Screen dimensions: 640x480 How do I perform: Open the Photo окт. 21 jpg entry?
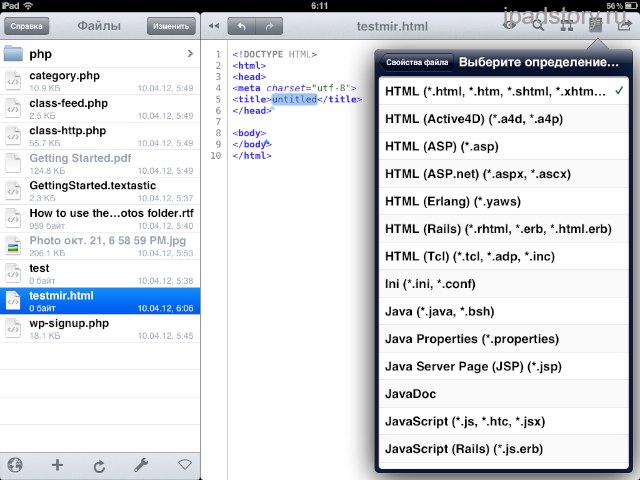click(100, 246)
